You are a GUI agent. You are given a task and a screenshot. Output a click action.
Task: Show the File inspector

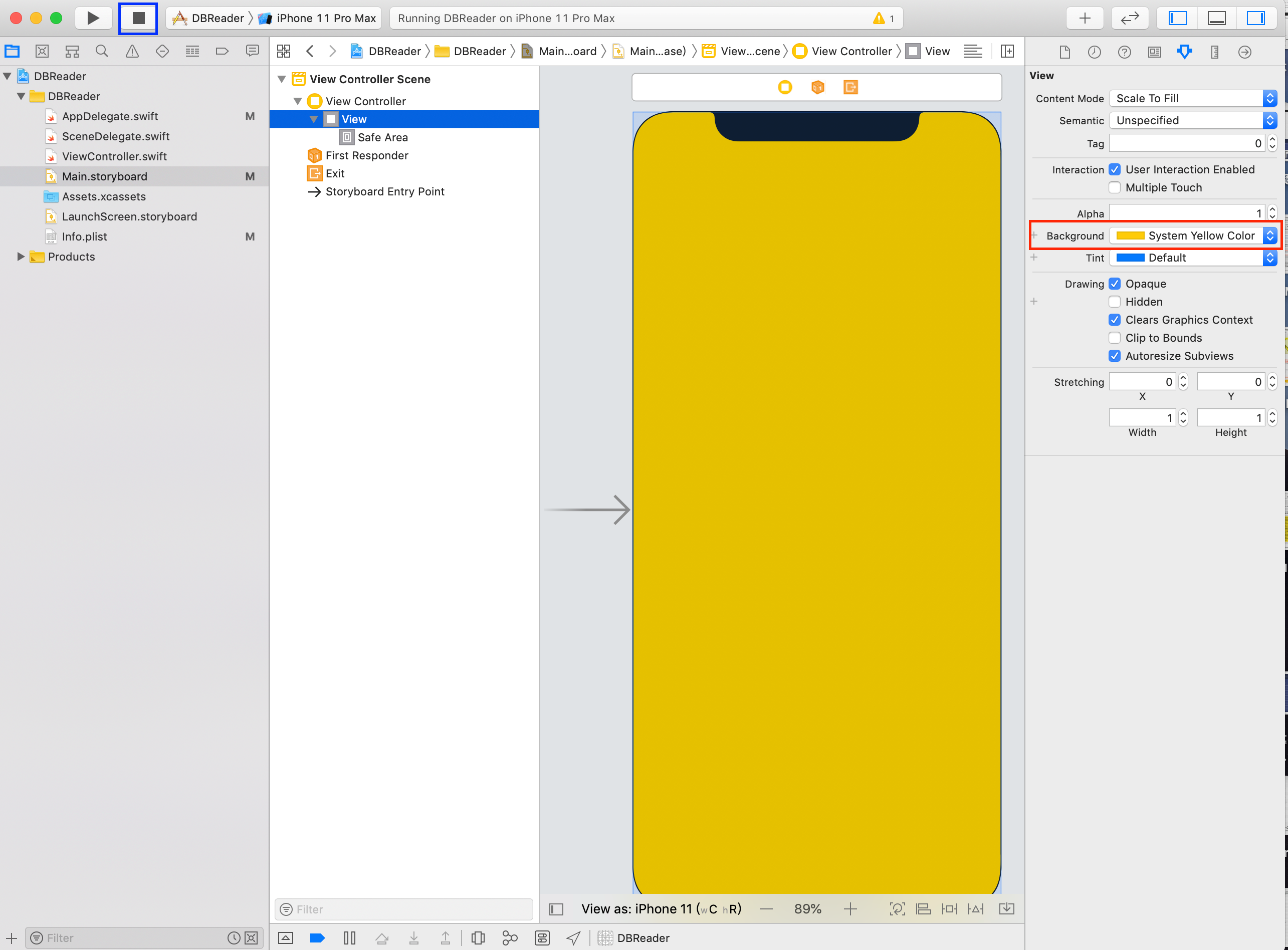[1065, 52]
